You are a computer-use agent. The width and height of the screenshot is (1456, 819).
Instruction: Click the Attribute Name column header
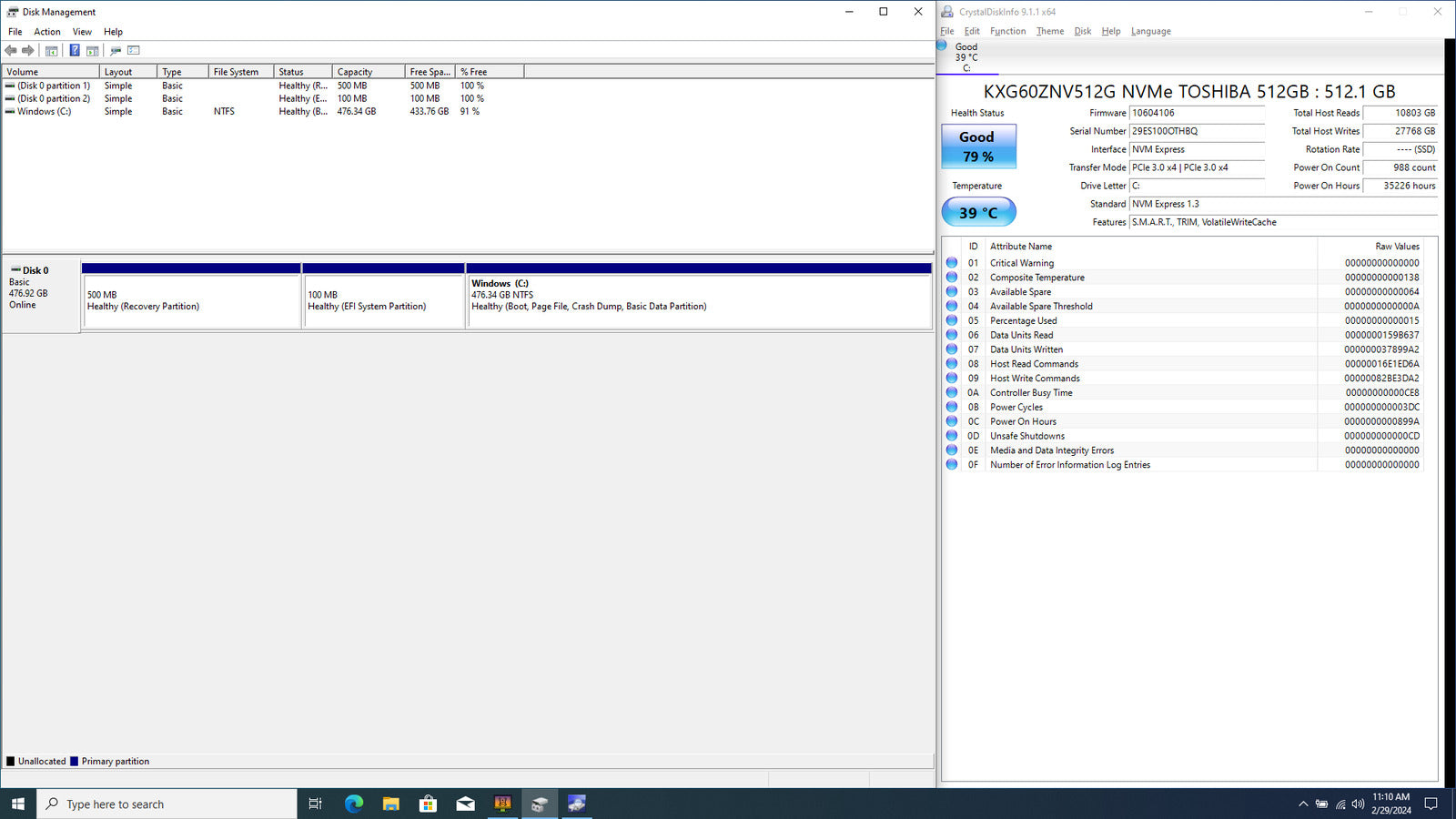[1151, 247]
